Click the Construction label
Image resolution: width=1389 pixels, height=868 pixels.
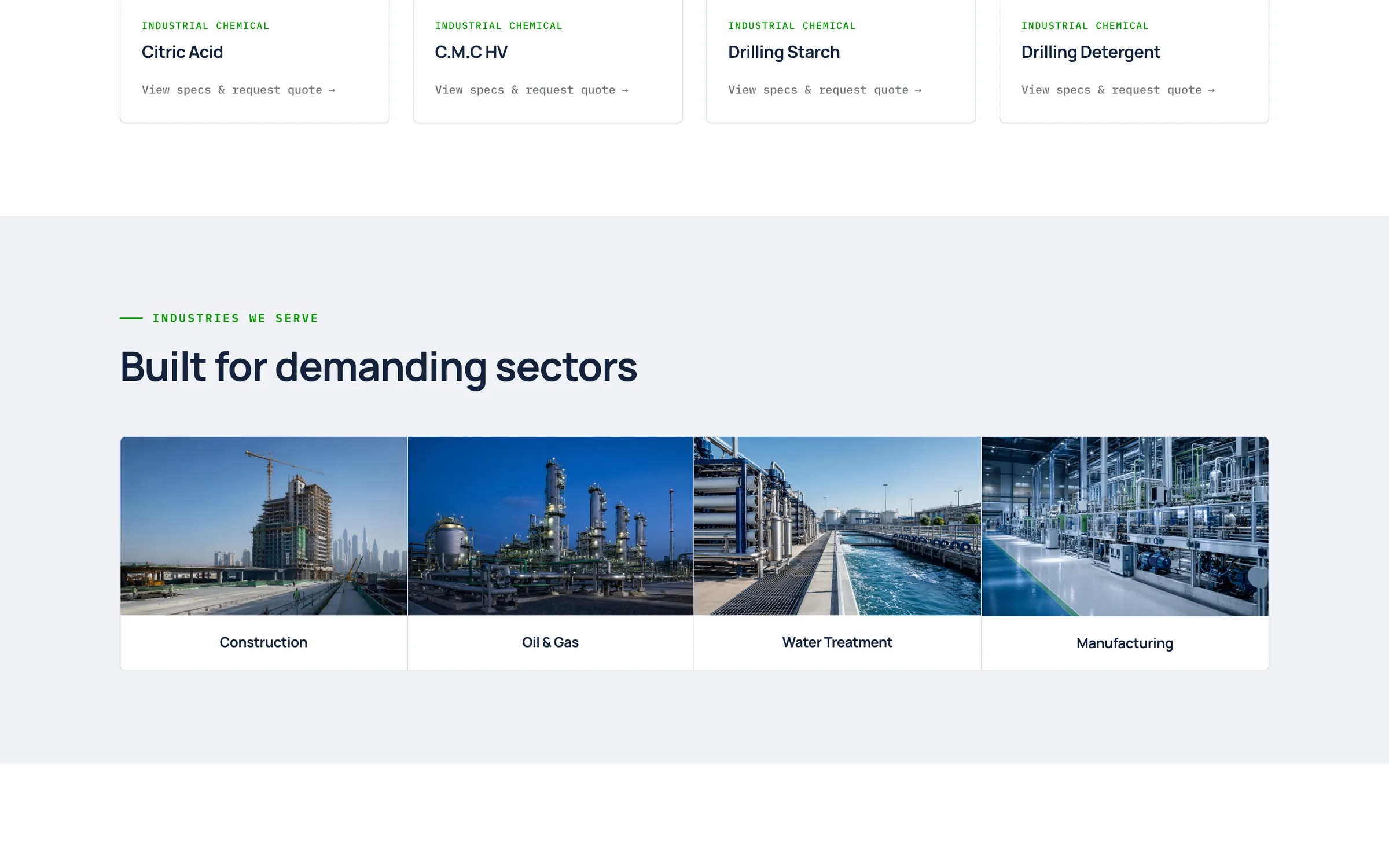pyautogui.click(x=263, y=642)
